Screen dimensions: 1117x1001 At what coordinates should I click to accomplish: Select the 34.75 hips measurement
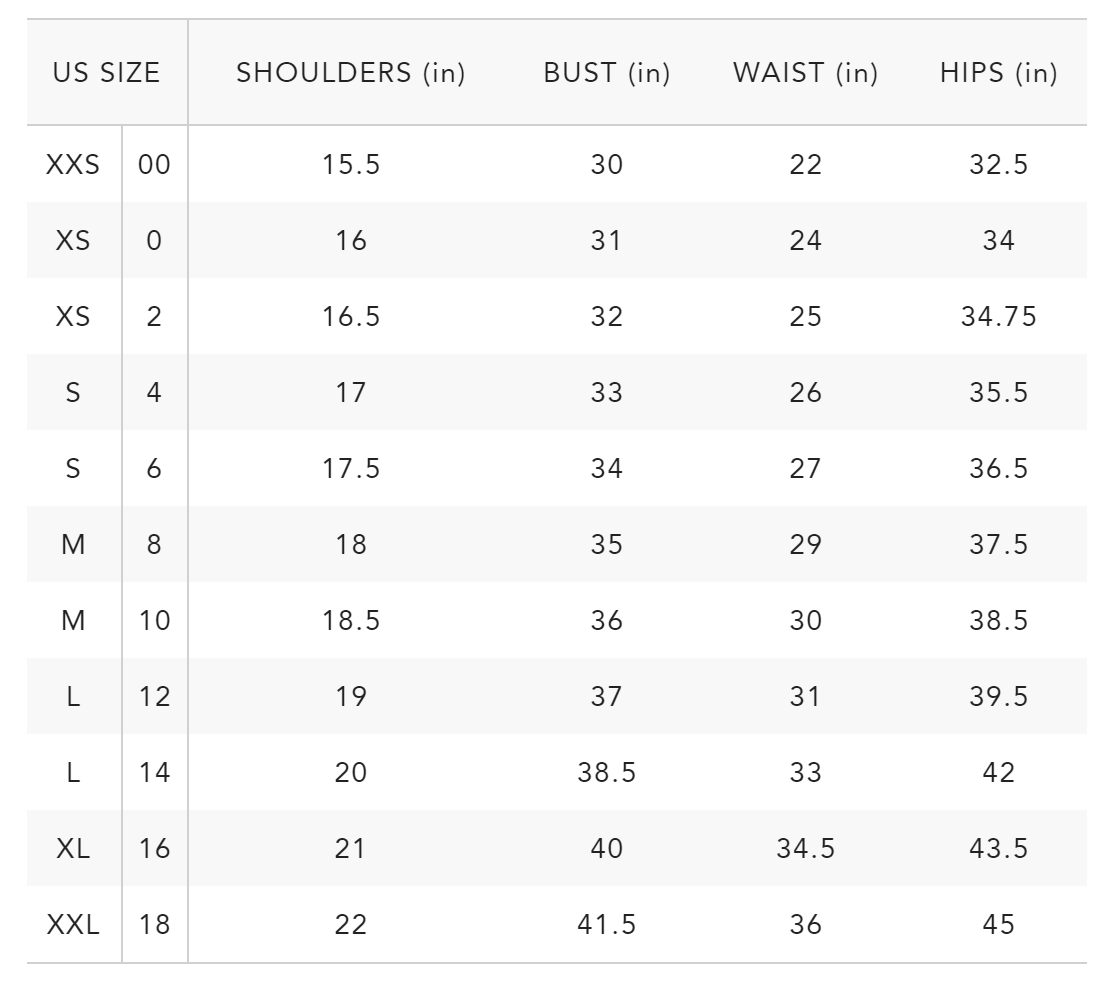point(999,317)
